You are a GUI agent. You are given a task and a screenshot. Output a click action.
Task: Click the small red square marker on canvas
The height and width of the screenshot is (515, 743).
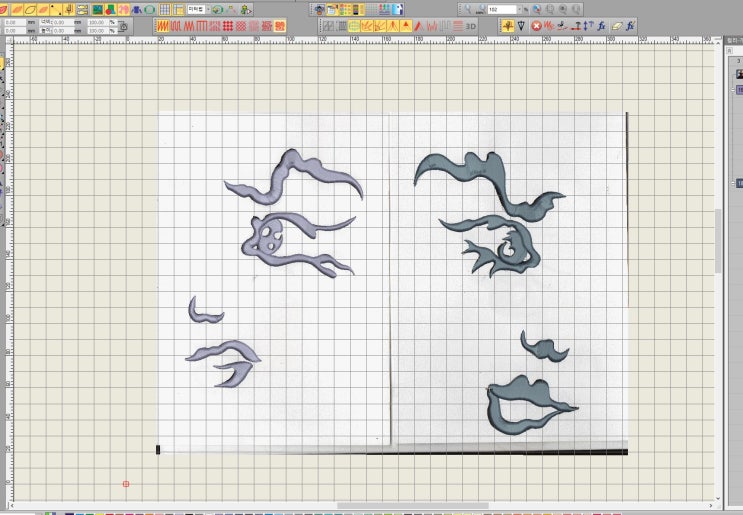[126, 484]
